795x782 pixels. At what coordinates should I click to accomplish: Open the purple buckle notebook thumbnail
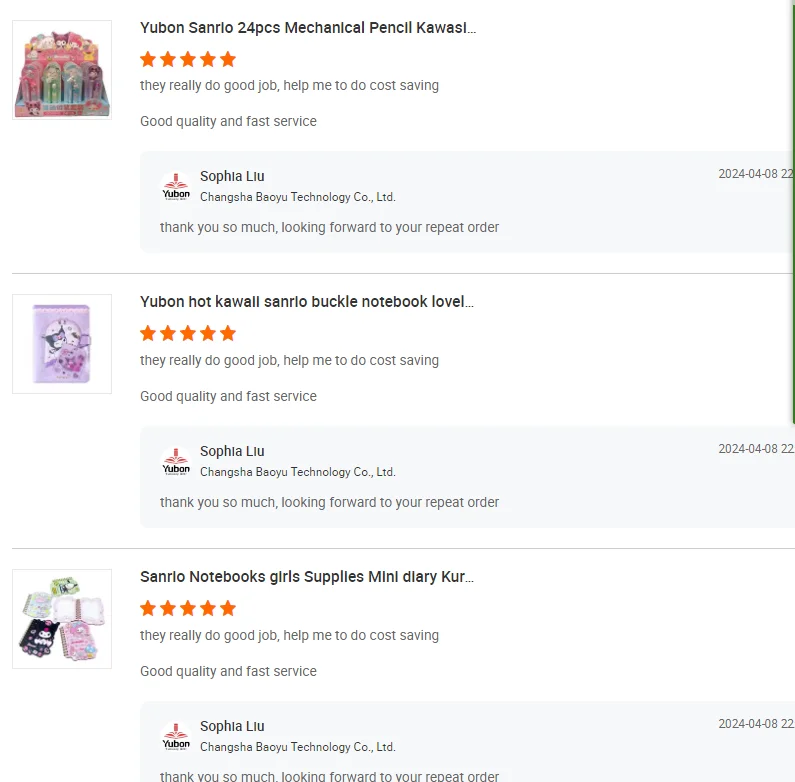tap(62, 344)
